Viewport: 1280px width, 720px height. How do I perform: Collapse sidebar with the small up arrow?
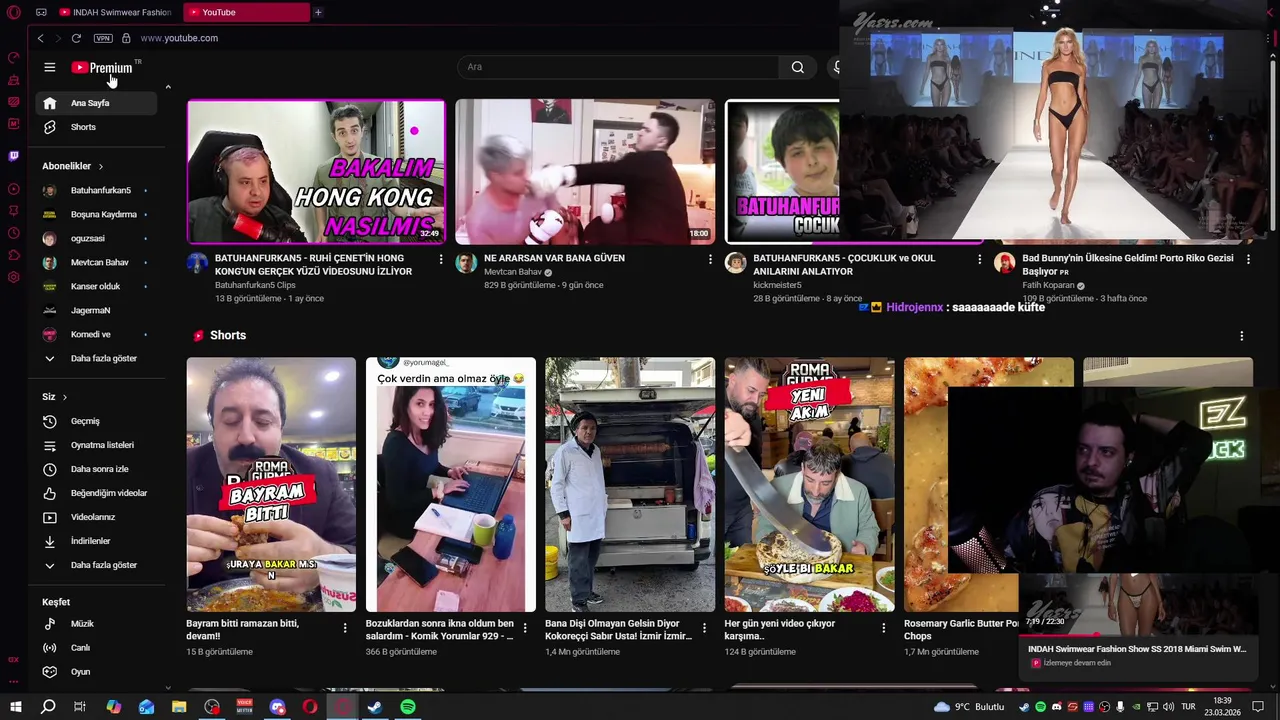coord(168,87)
